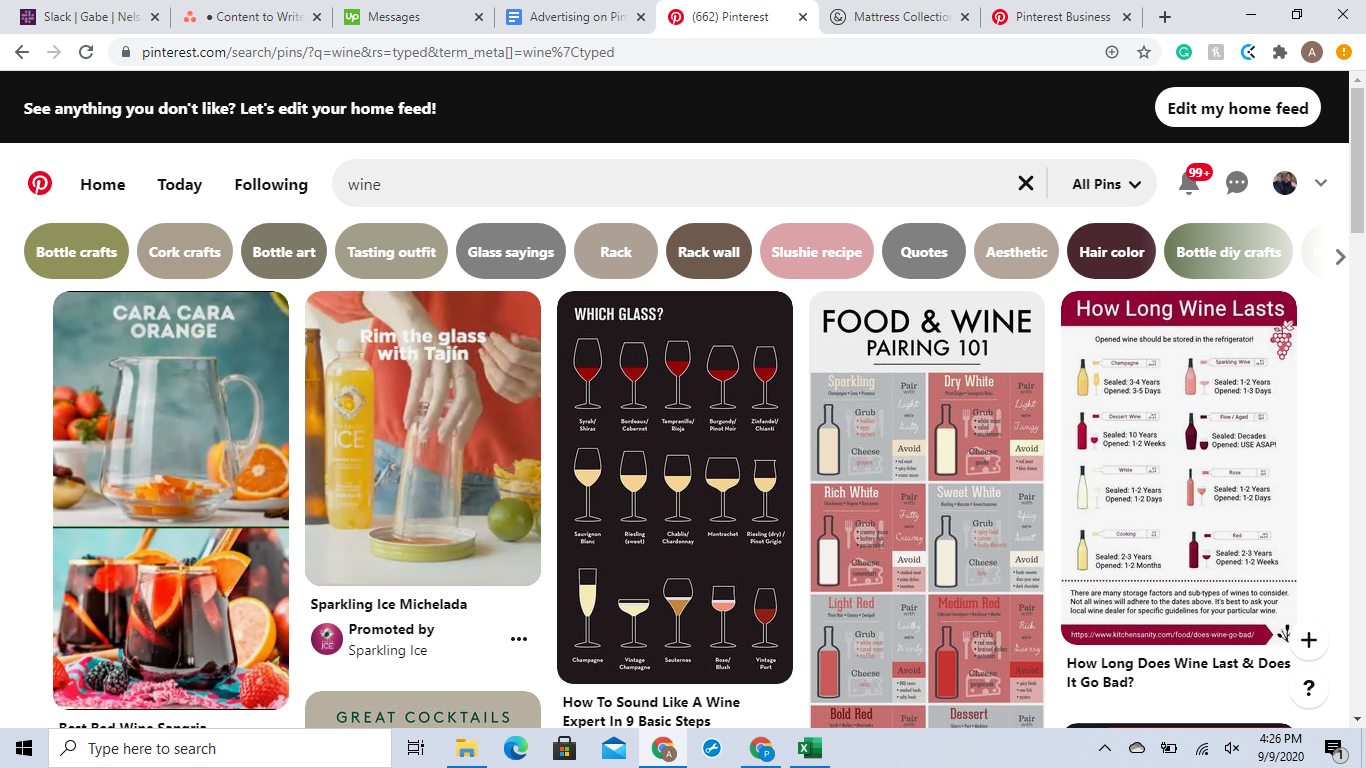1366x768 pixels.
Task: Select the Rack filter chip
Action: [616, 252]
